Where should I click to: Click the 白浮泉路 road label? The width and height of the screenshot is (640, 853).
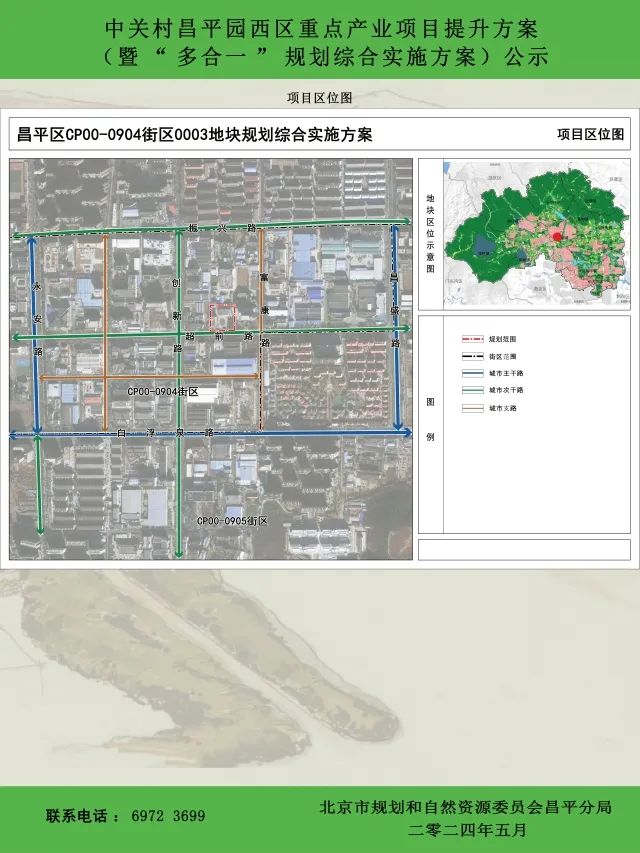tap(166, 432)
